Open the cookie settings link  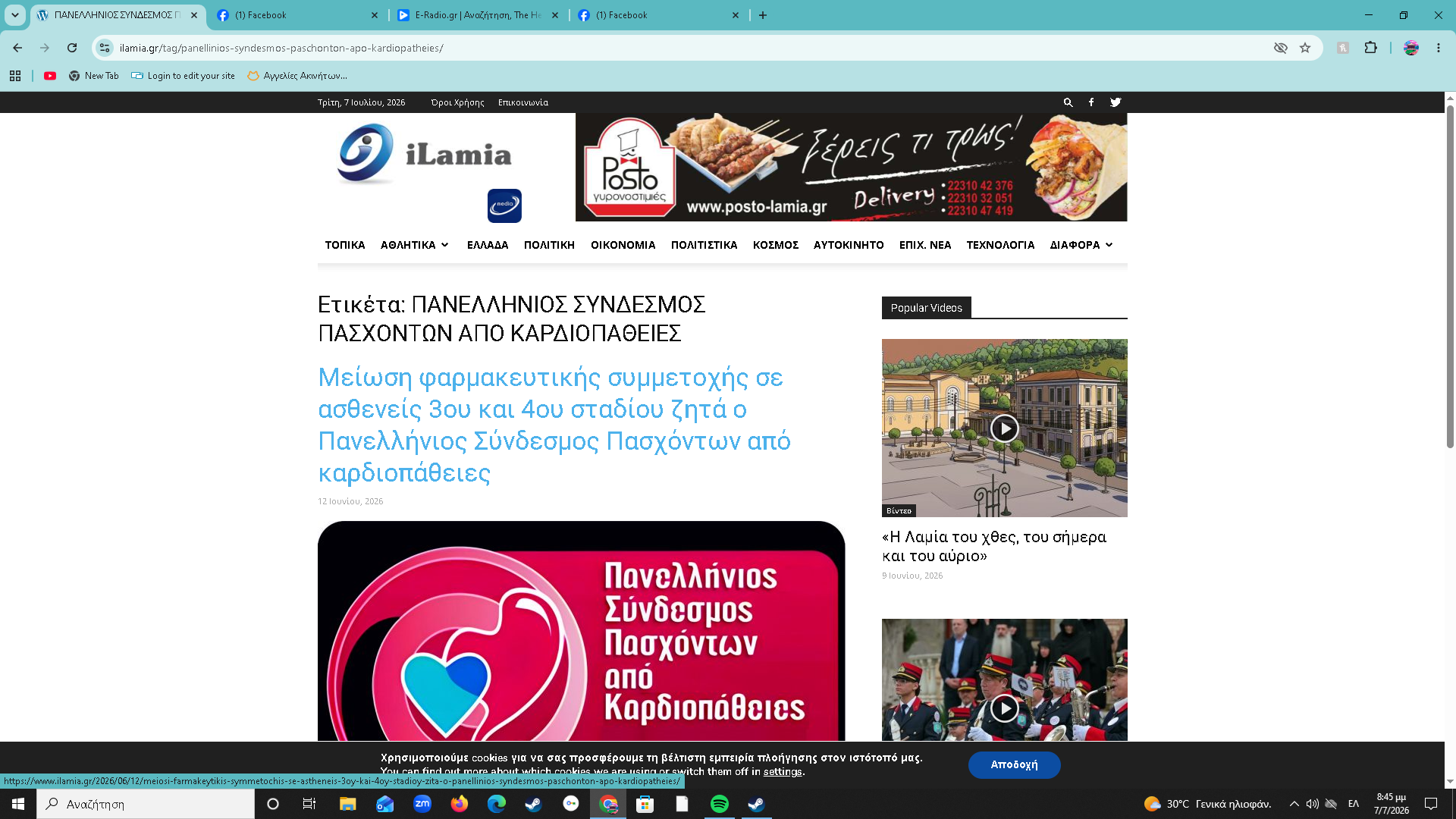(x=783, y=772)
